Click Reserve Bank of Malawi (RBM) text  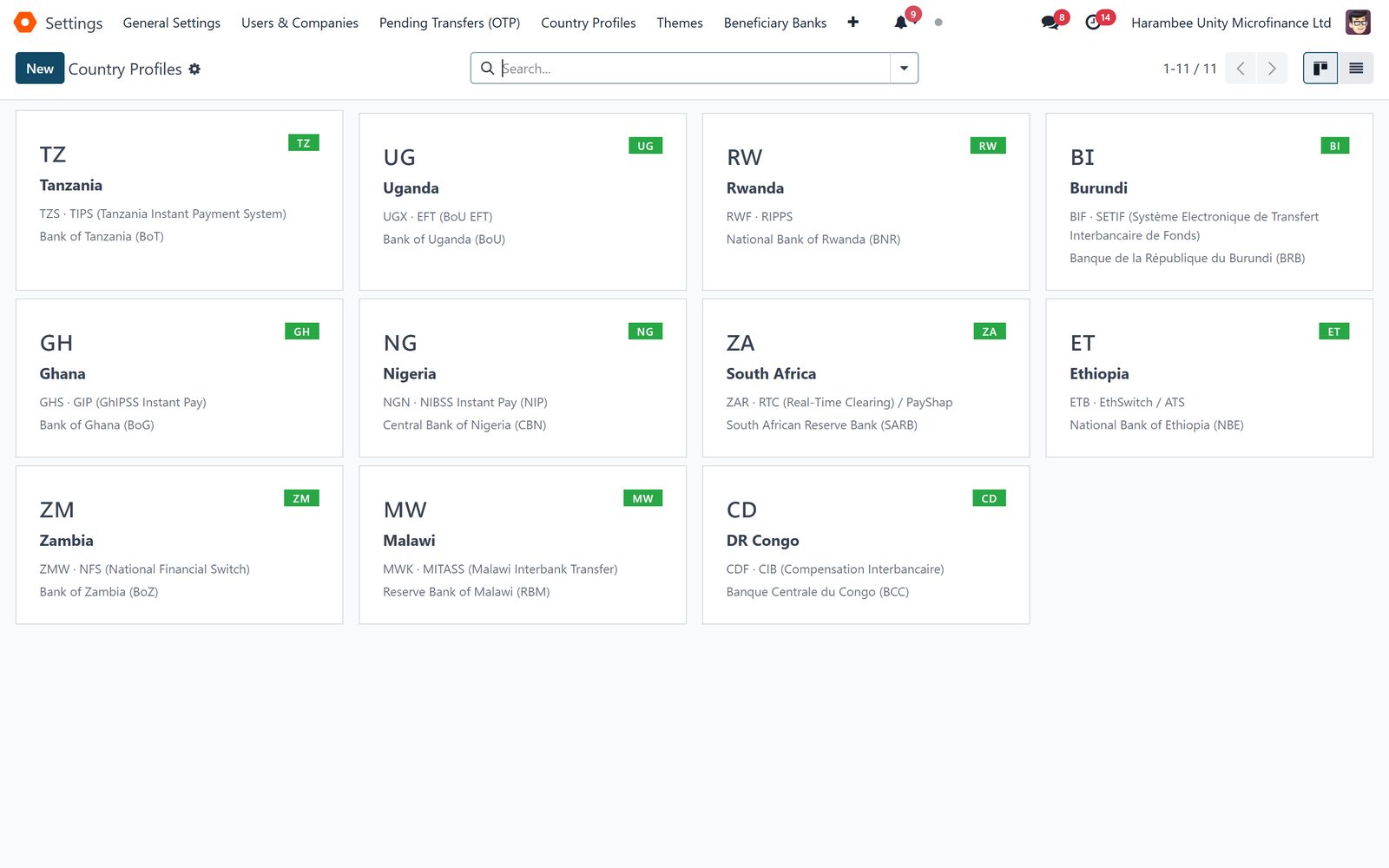tap(466, 592)
